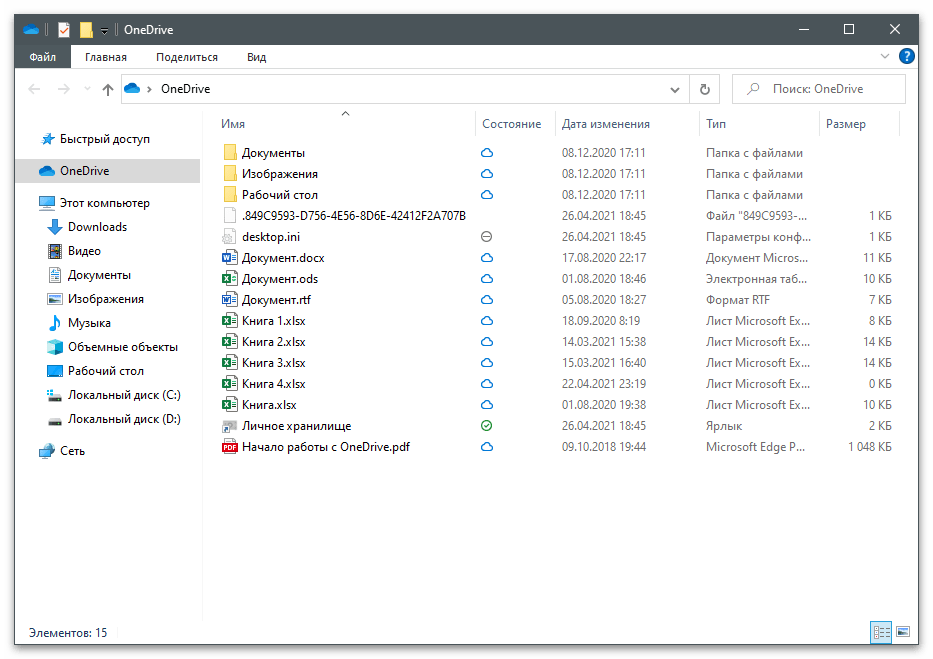933x659 pixels.
Task: Sort by the Имя column header
Action: (233, 124)
